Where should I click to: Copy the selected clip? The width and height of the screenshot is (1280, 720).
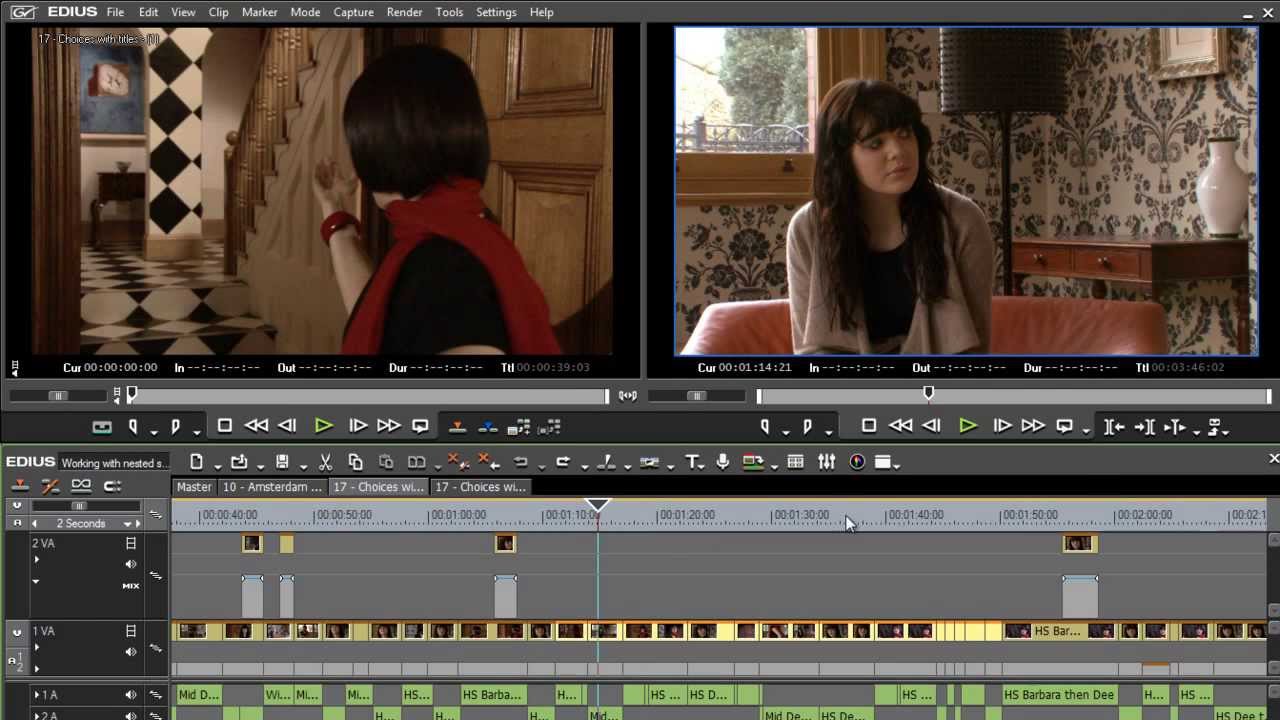pos(355,462)
